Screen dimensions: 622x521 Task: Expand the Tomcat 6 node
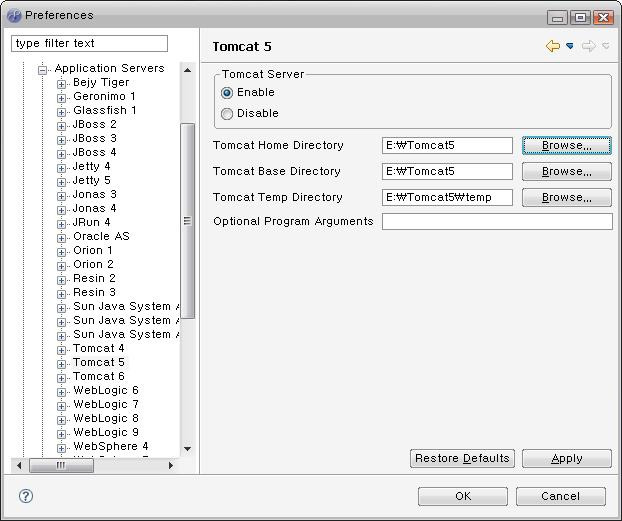point(61,378)
